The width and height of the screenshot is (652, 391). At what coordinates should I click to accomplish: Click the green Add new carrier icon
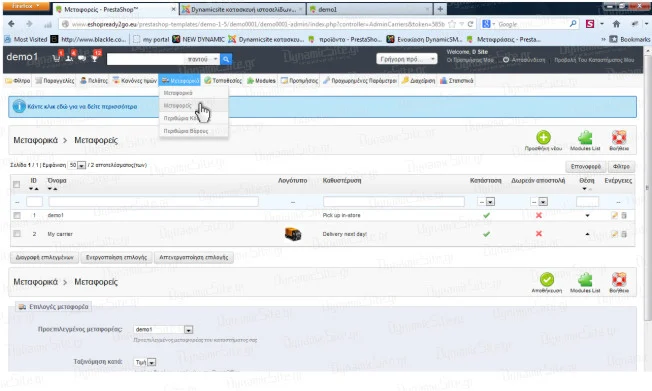click(x=543, y=137)
